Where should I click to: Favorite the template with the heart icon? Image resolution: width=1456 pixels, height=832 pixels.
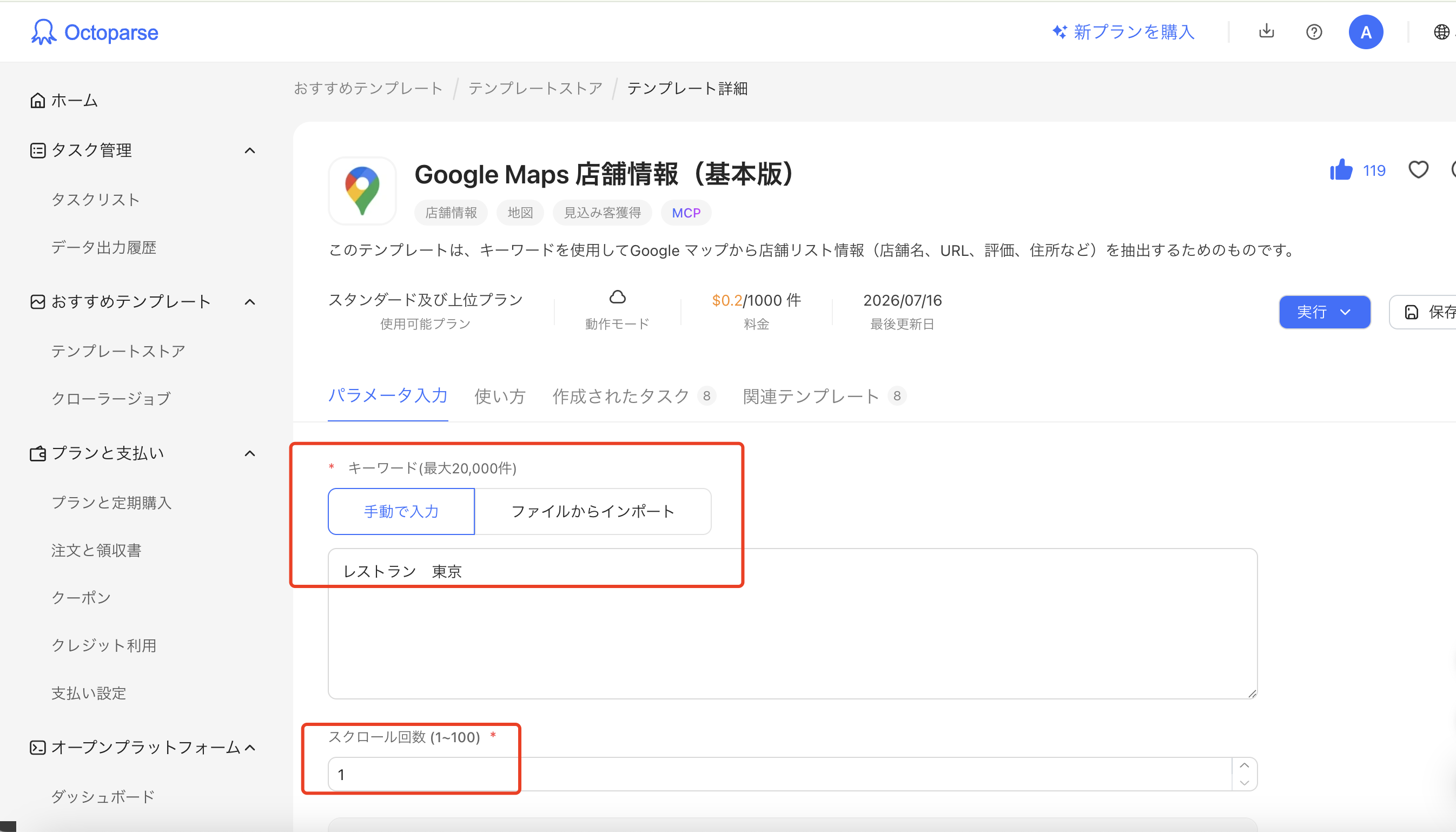1418,170
